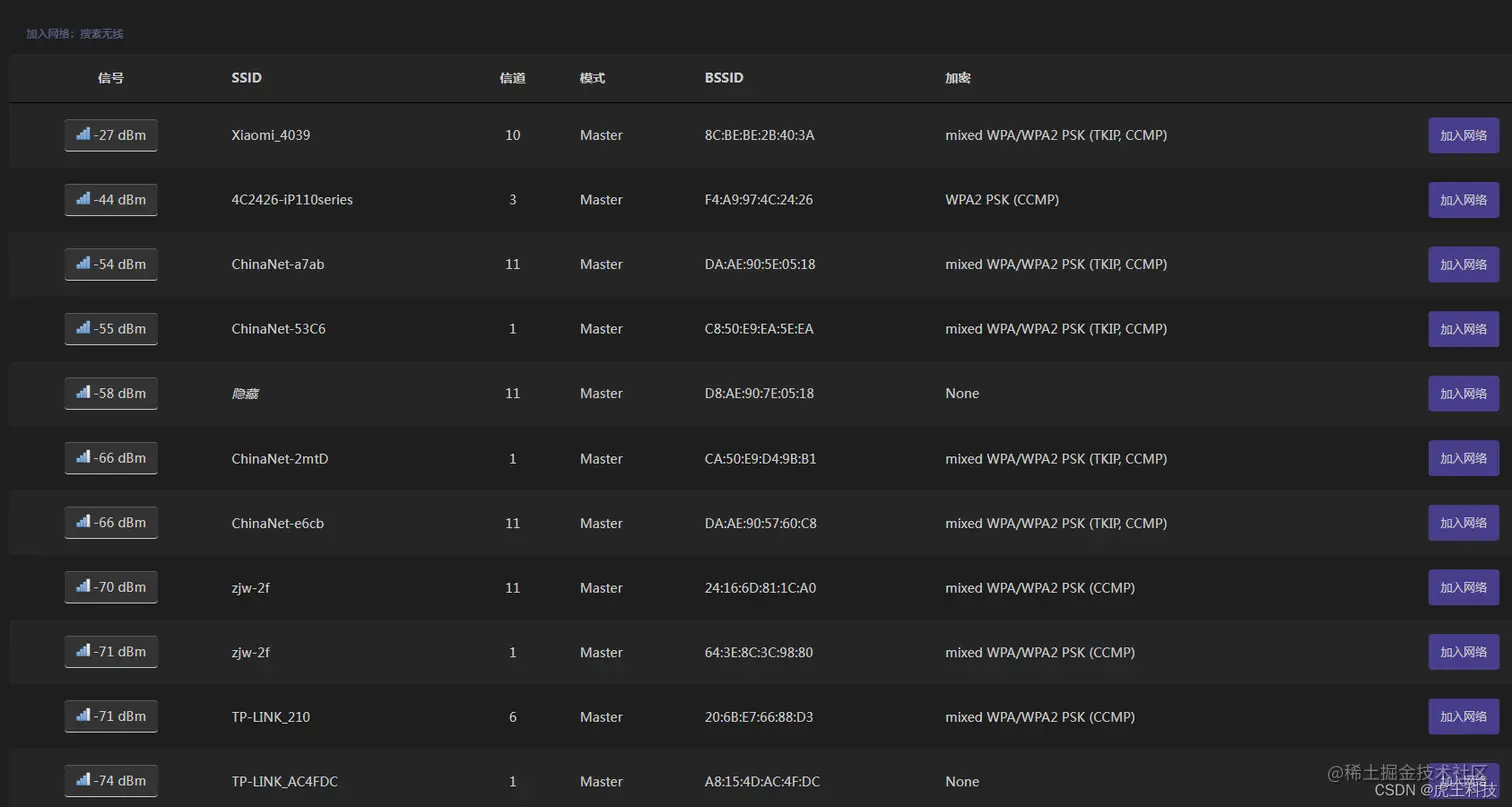The height and width of the screenshot is (807, 1512).
Task: Join zjw-2f network on channel 11
Action: click(x=1463, y=587)
